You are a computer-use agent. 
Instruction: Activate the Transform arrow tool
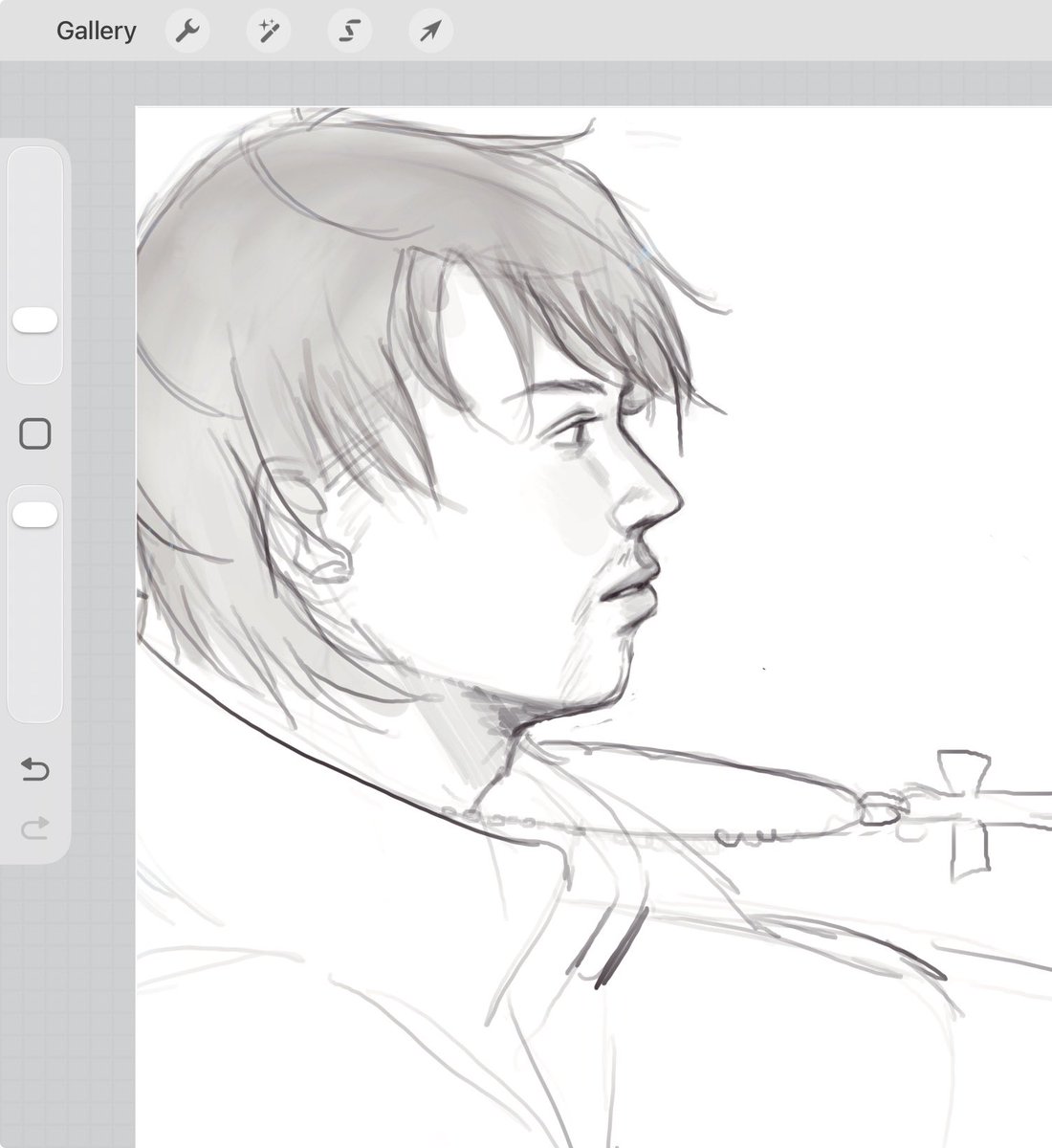[431, 31]
